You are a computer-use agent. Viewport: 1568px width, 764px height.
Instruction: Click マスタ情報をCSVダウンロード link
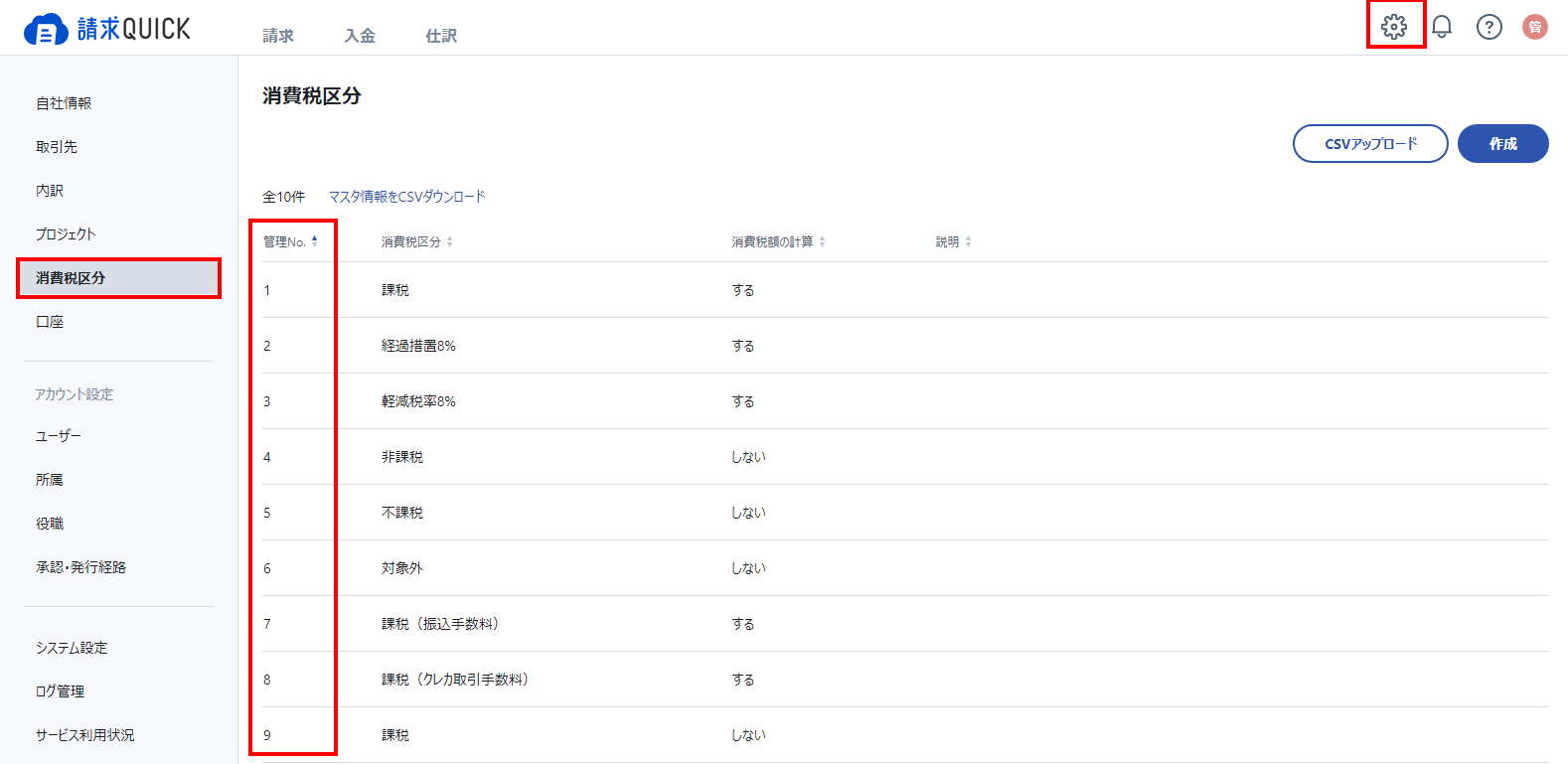tap(407, 197)
